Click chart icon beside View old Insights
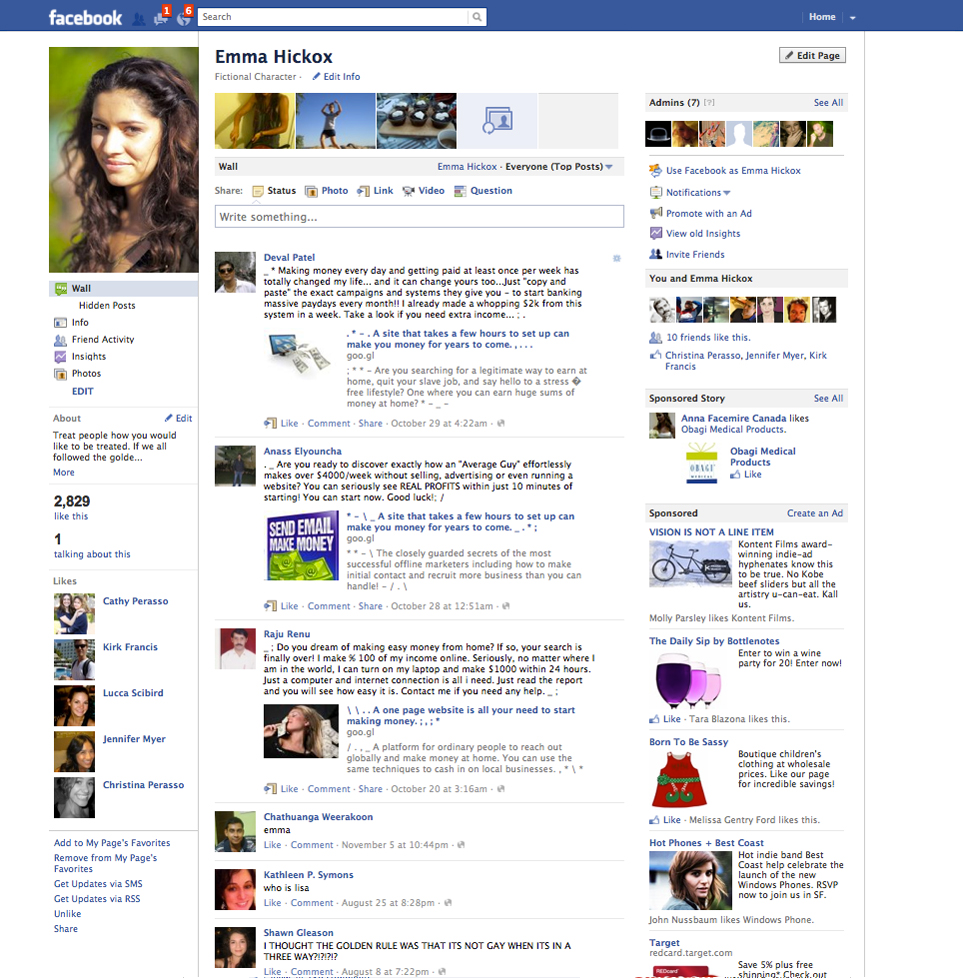This screenshot has height=978, width=963. [656, 233]
